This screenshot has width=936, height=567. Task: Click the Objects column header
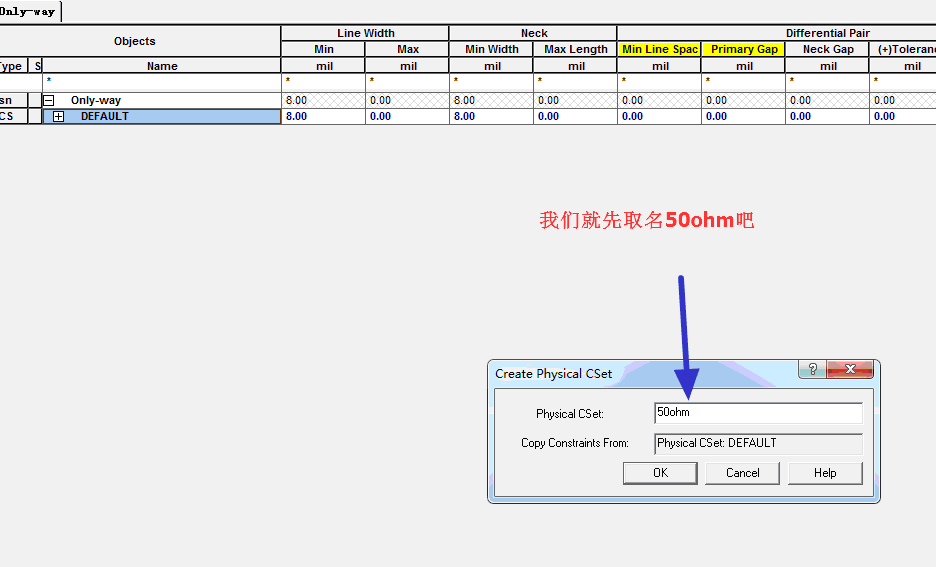click(x=135, y=41)
